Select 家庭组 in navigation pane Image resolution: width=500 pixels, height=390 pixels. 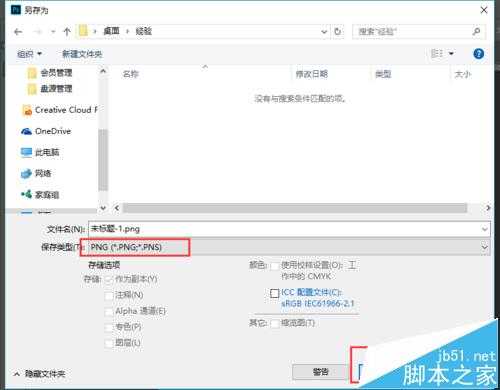click(x=40, y=195)
